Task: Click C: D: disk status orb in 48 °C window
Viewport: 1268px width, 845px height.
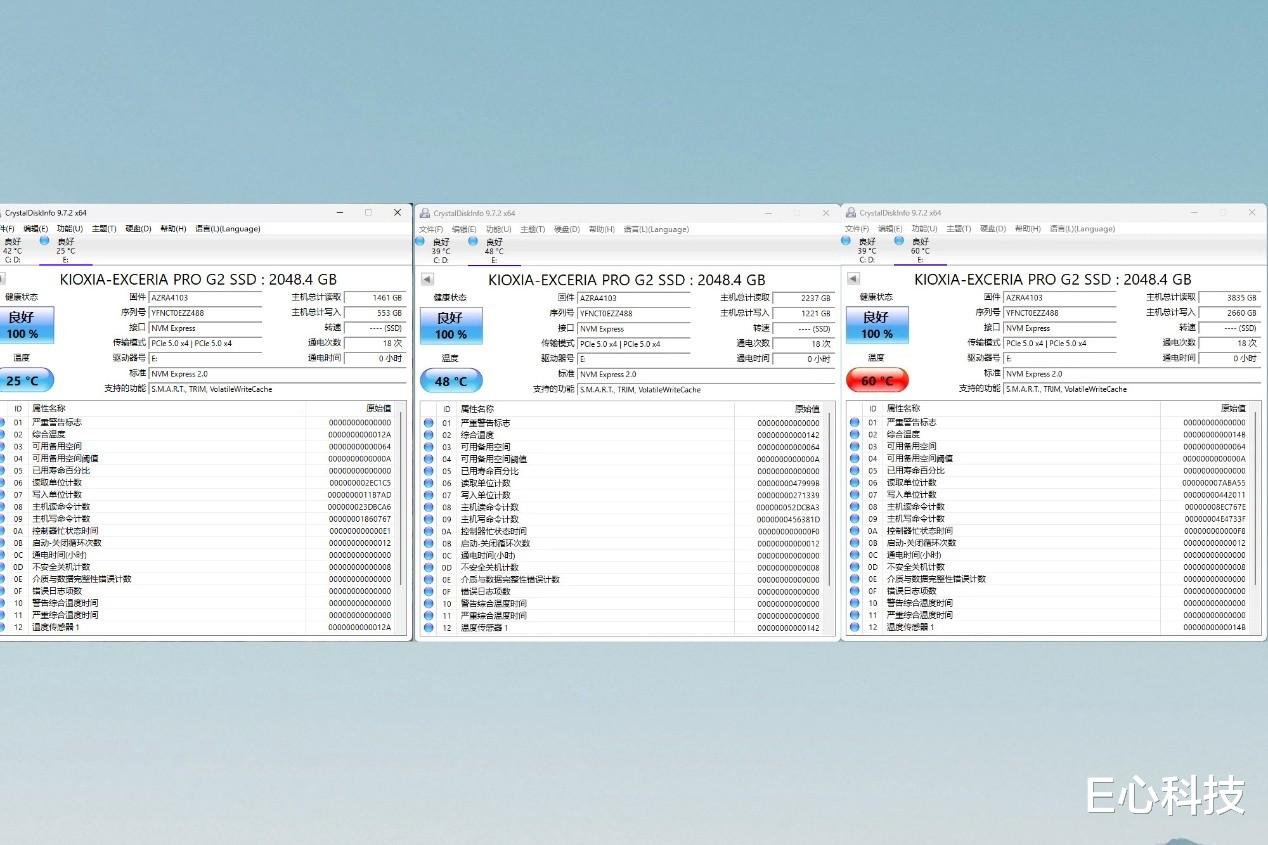Action: click(421, 240)
